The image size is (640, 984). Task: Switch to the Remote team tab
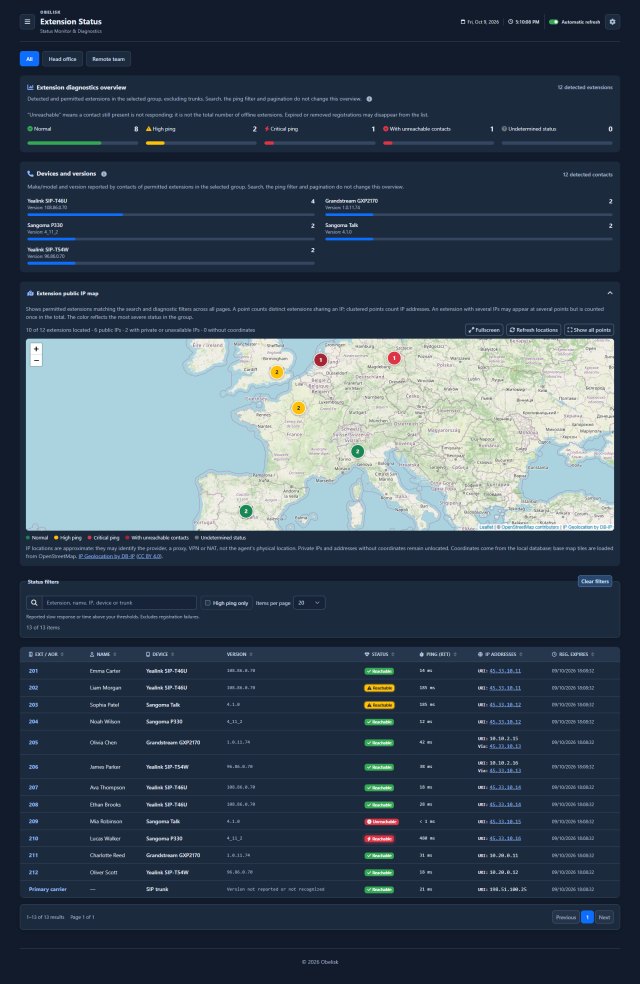[109, 59]
